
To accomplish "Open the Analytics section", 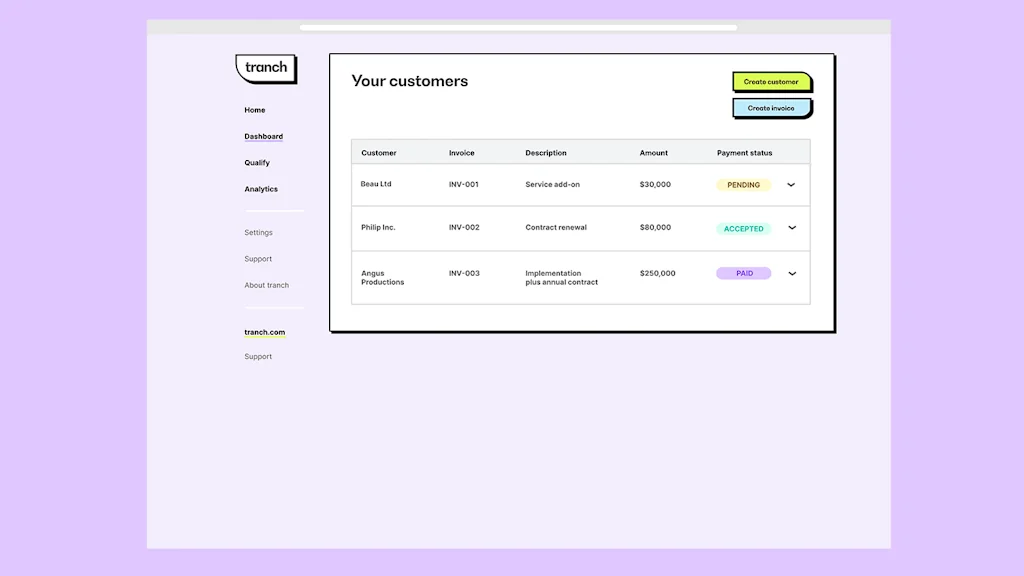I will pos(260,189).
